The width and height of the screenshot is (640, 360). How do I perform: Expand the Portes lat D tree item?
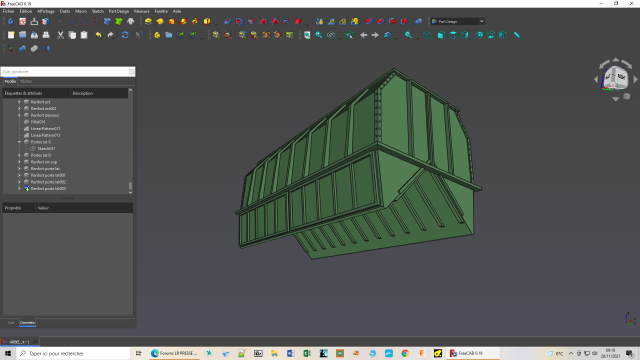pyautogui.click(x=19, y=156)
